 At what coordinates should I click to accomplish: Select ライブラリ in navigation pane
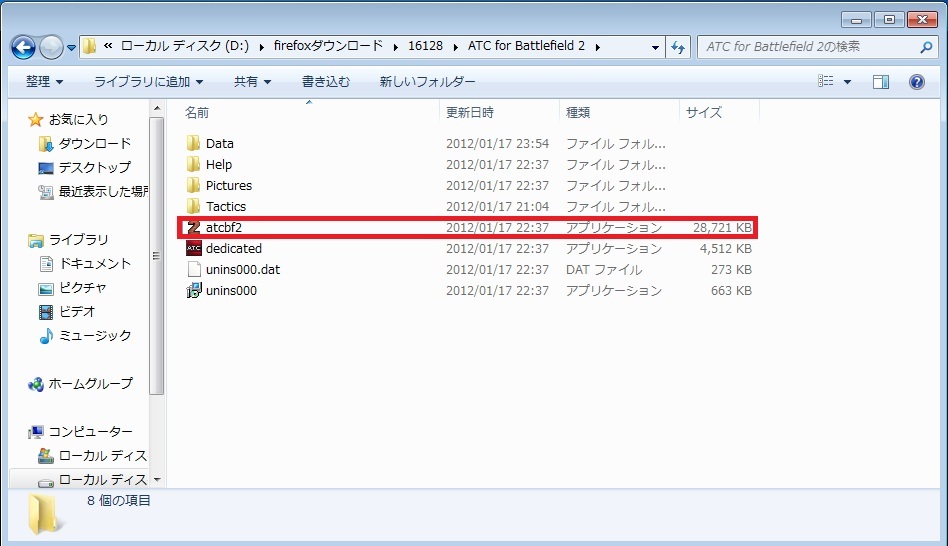click(78, 239)
